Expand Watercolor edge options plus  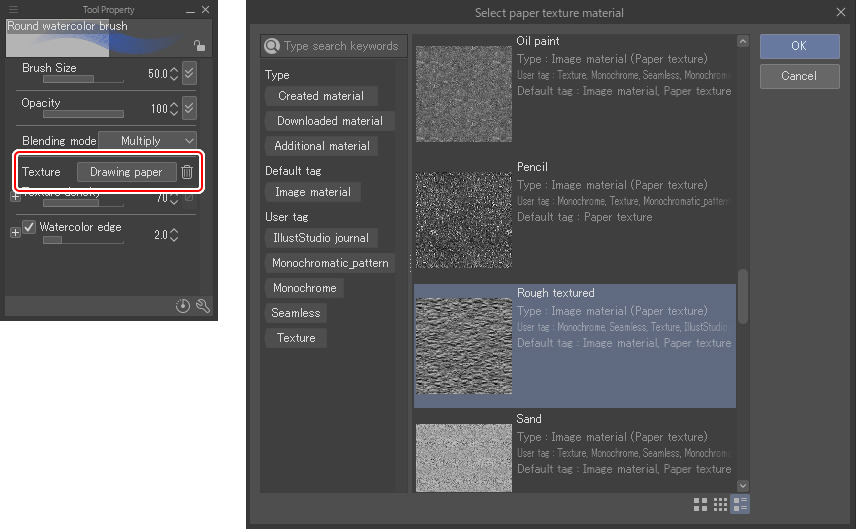pyautogui.click(x=15, y=233)
